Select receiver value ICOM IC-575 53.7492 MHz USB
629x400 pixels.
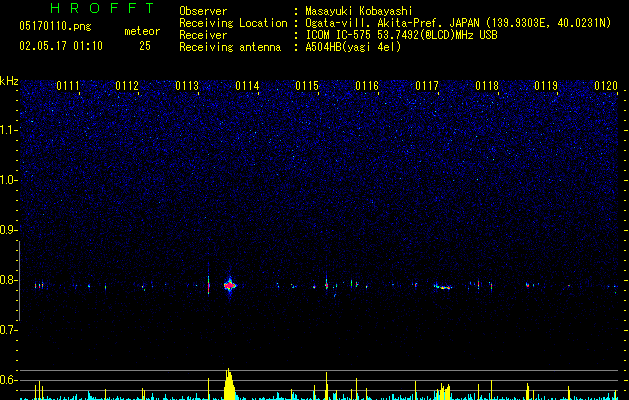tap(401, 35)
